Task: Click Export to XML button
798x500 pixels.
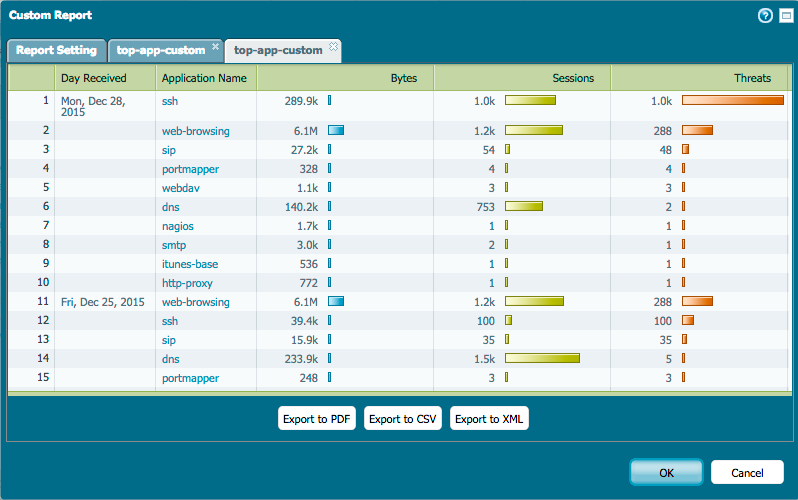Action: click(489, 419)
